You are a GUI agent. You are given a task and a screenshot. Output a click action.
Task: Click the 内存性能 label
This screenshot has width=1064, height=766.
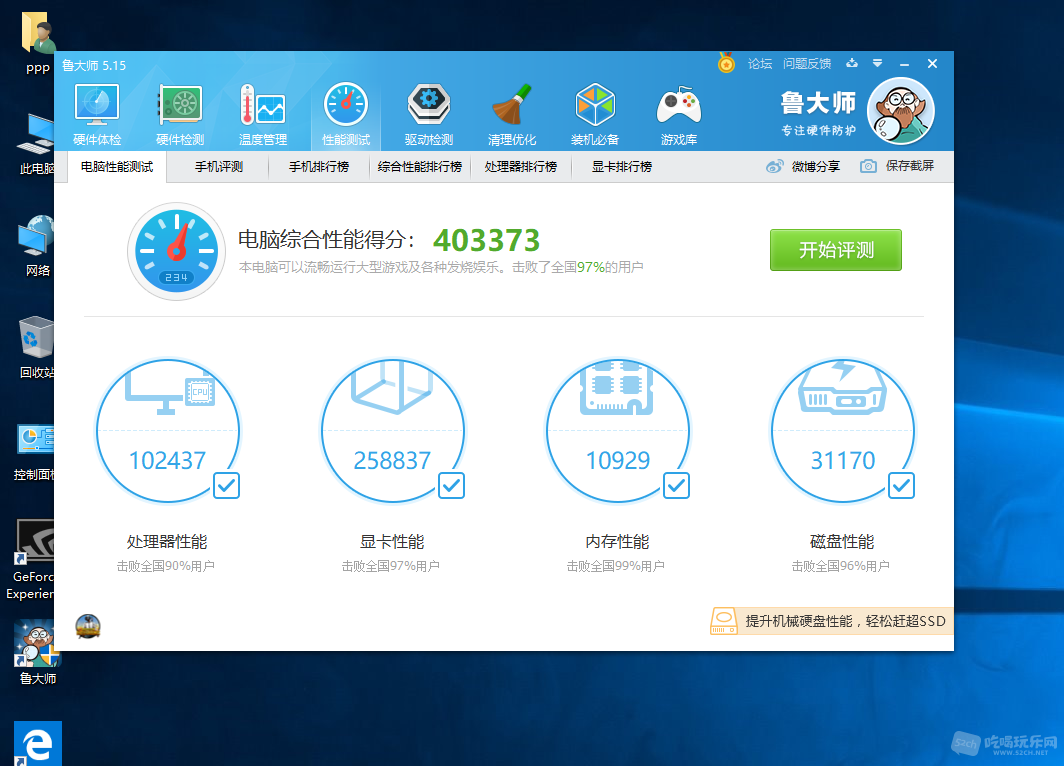pyautogui.click(x=618, y=542)
